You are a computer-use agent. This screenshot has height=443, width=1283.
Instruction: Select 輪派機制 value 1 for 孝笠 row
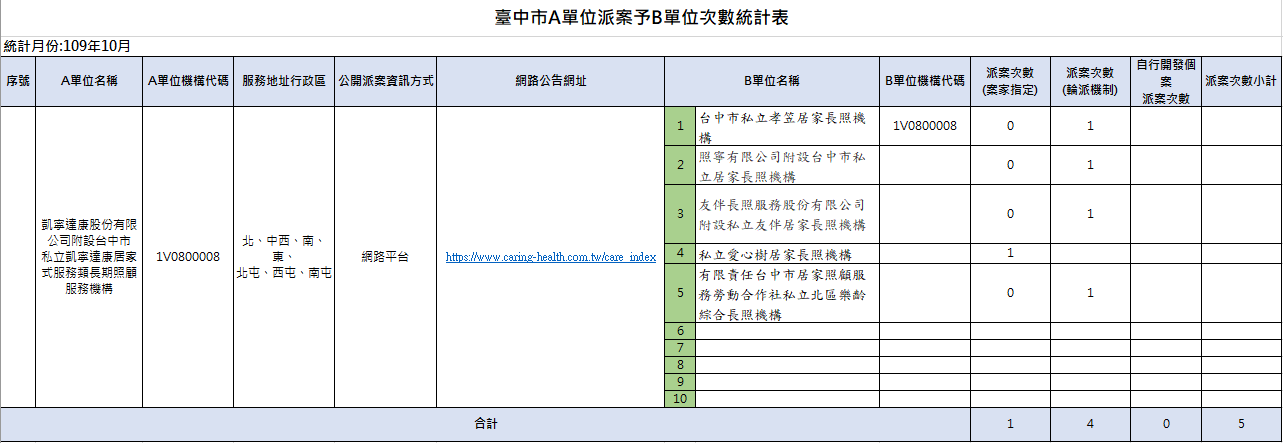pos(1090,126)
